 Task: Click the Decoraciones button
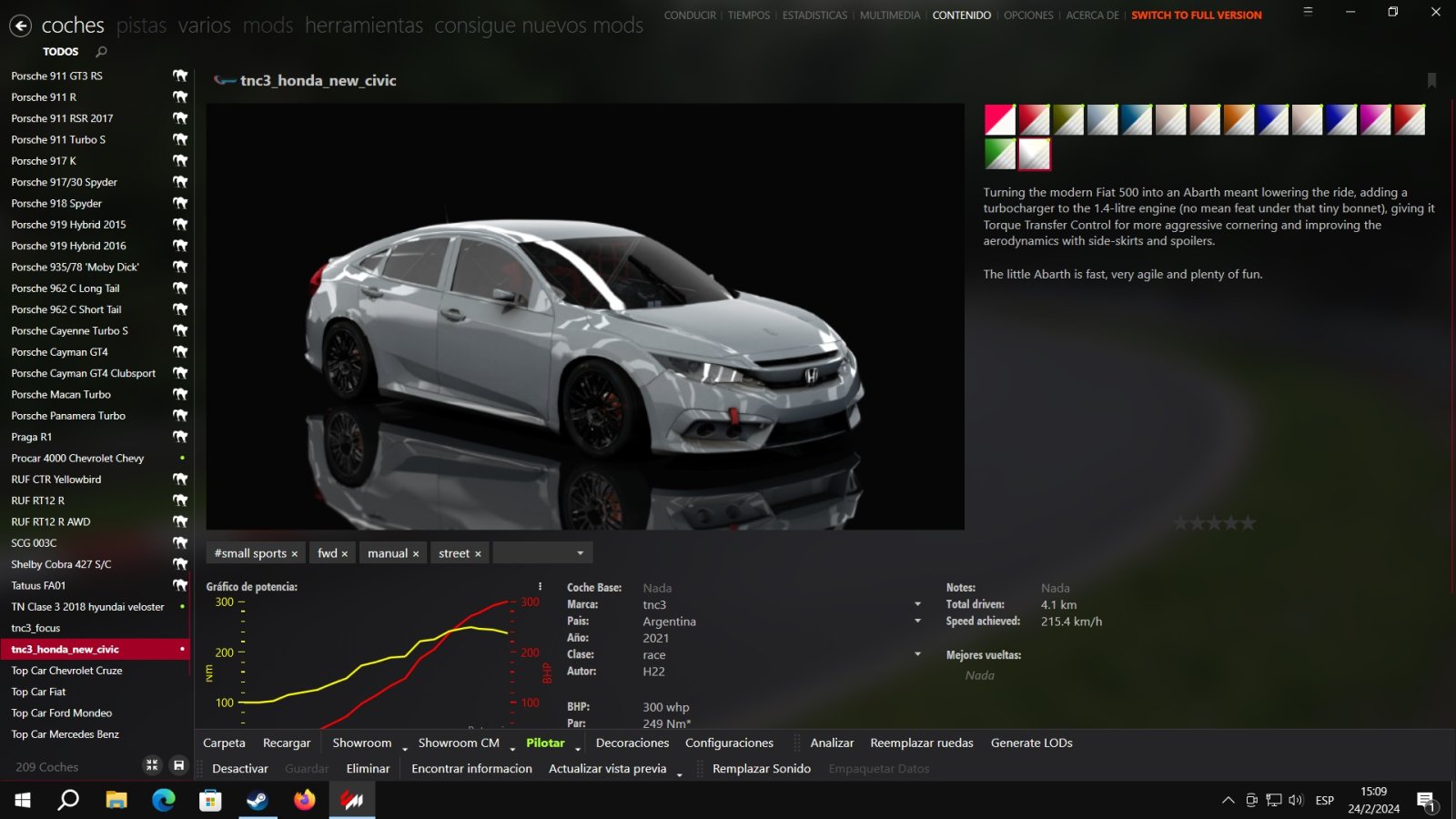[x=632, y=743]
